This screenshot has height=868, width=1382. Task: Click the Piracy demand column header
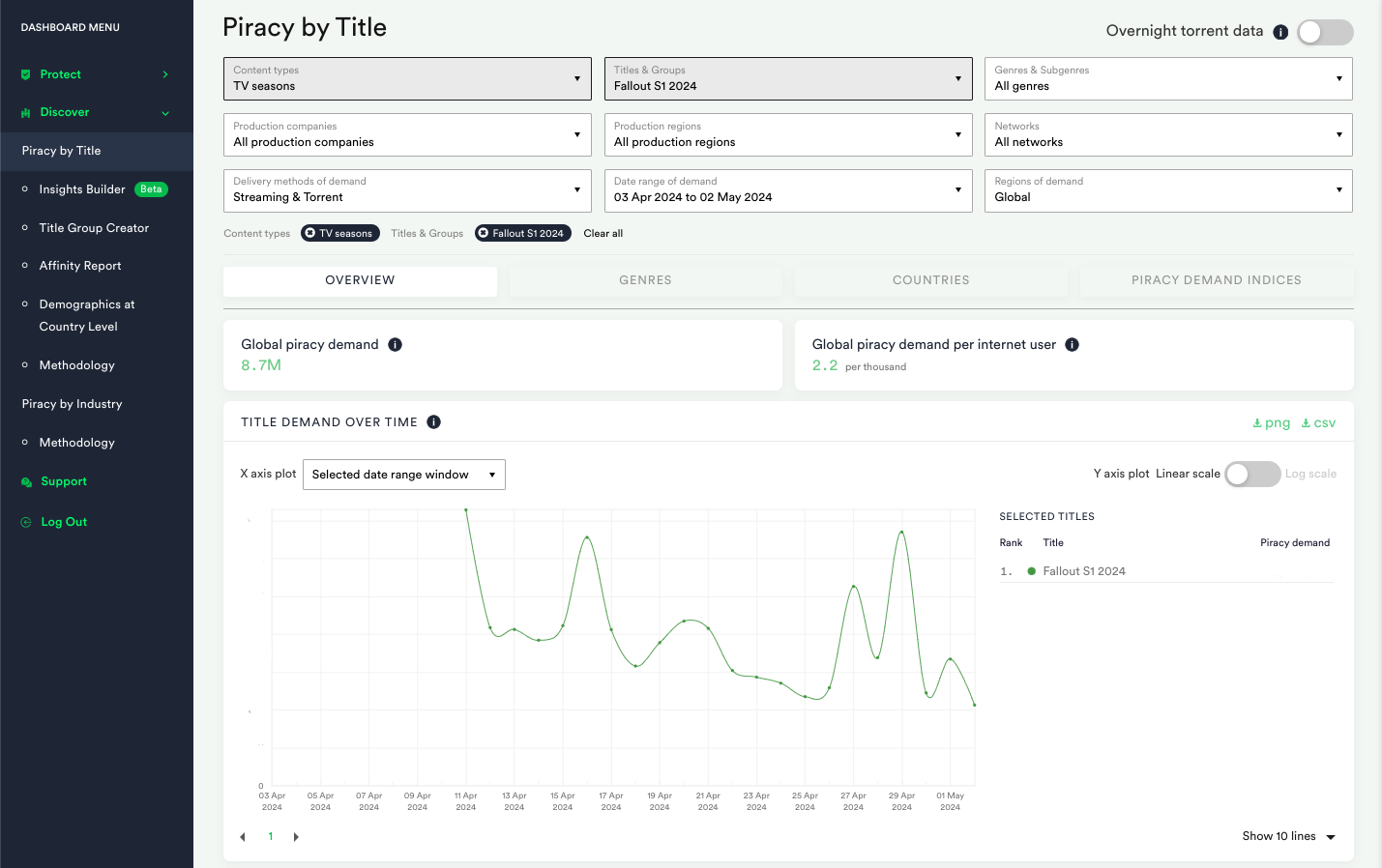point(1295,543)
